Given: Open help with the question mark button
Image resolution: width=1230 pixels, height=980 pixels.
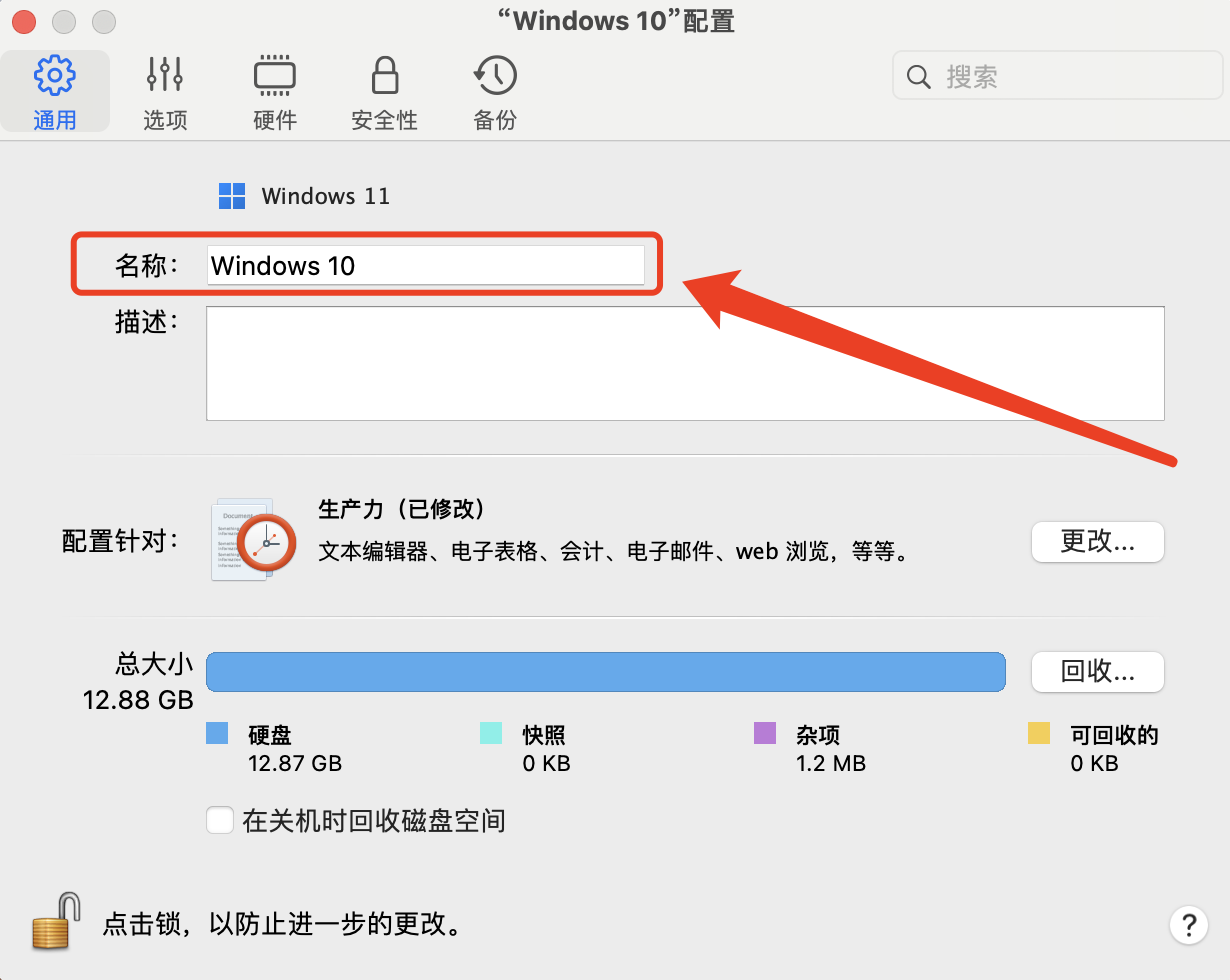Looking at the screenshot, I should [x=1188, y=923].
